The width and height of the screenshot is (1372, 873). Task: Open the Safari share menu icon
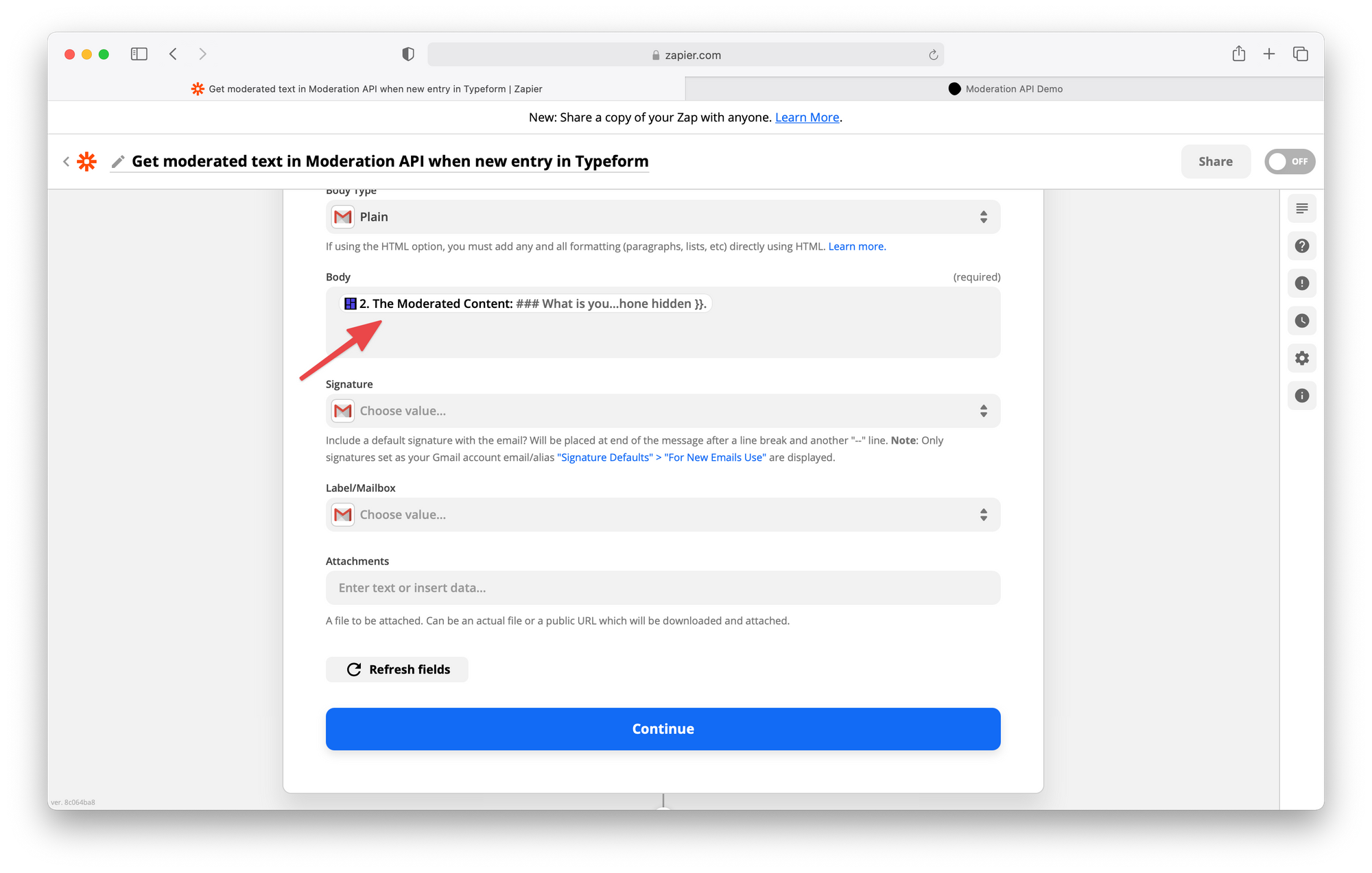(1238, 53)
